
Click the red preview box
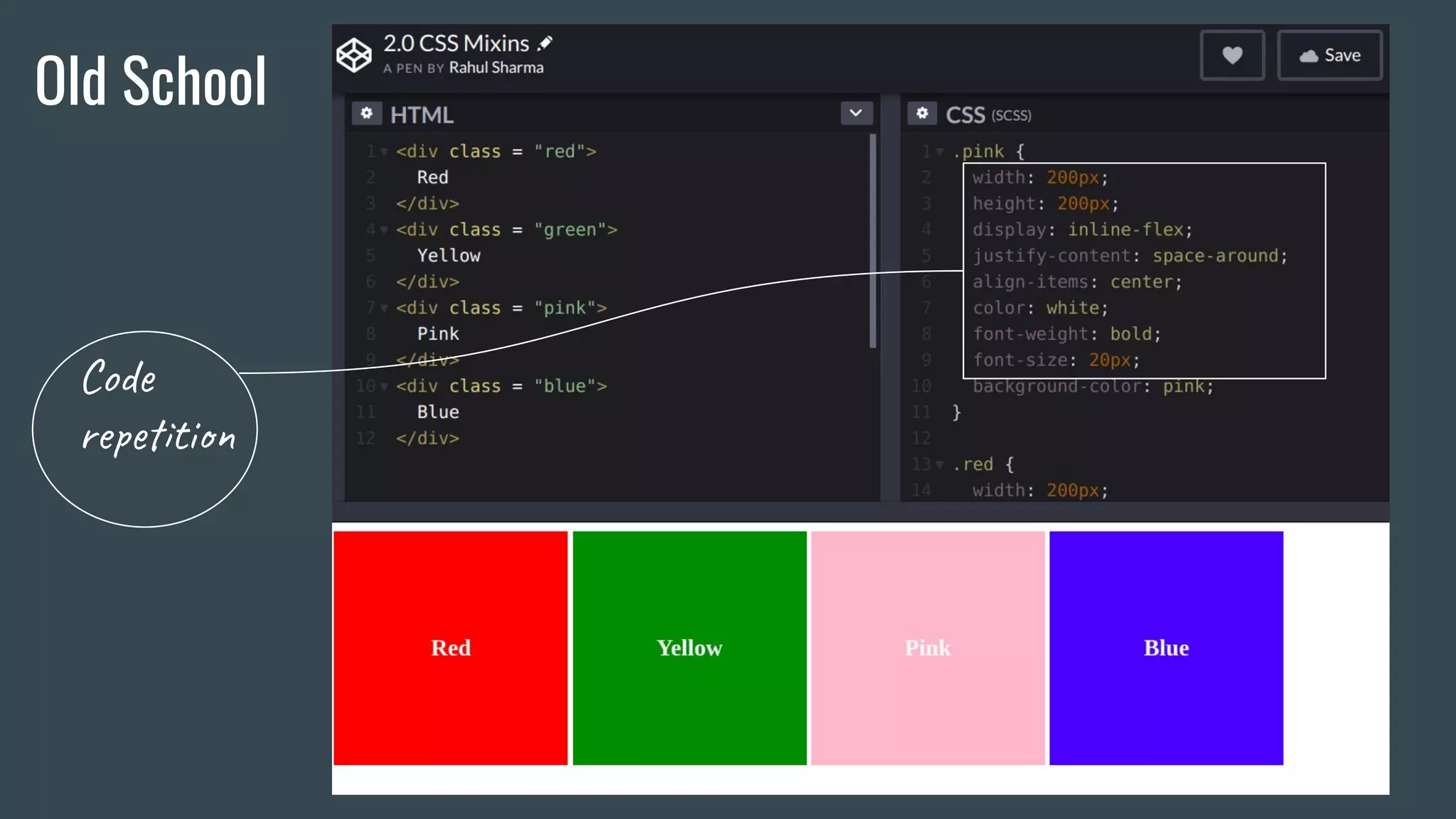[x=451, y=648]
